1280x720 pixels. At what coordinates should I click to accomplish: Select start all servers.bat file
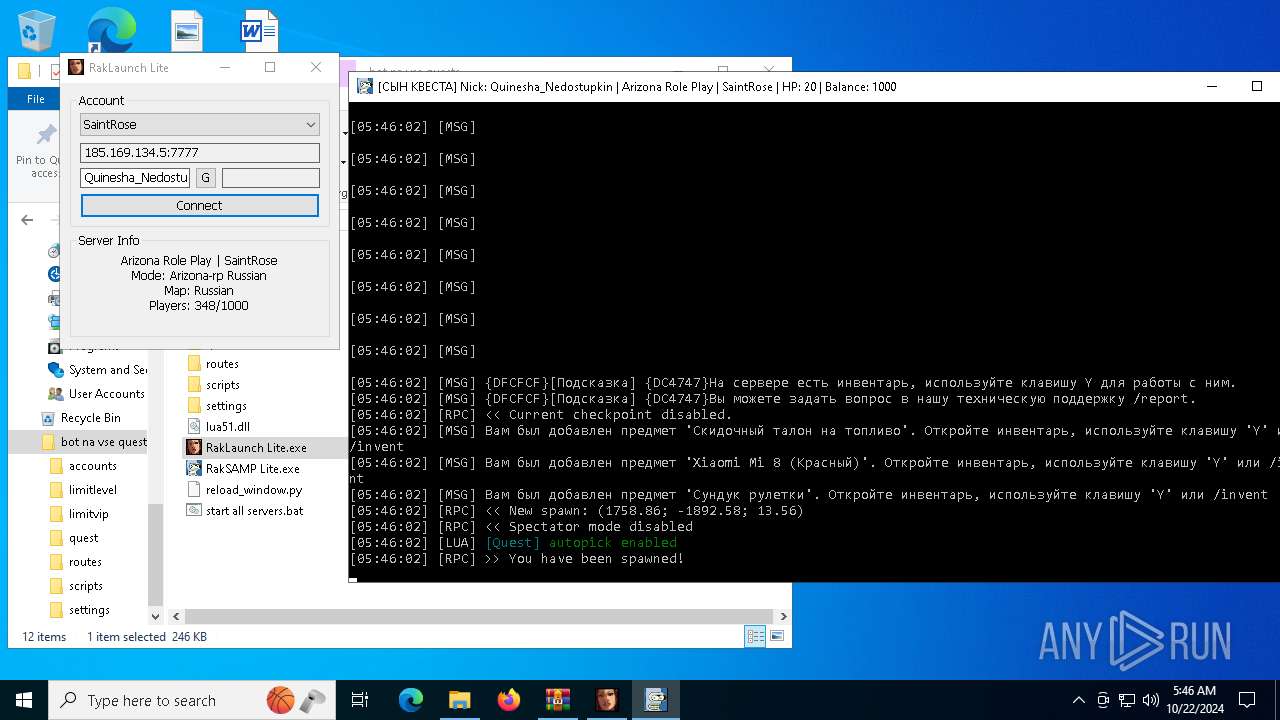[x=254, y=511]
